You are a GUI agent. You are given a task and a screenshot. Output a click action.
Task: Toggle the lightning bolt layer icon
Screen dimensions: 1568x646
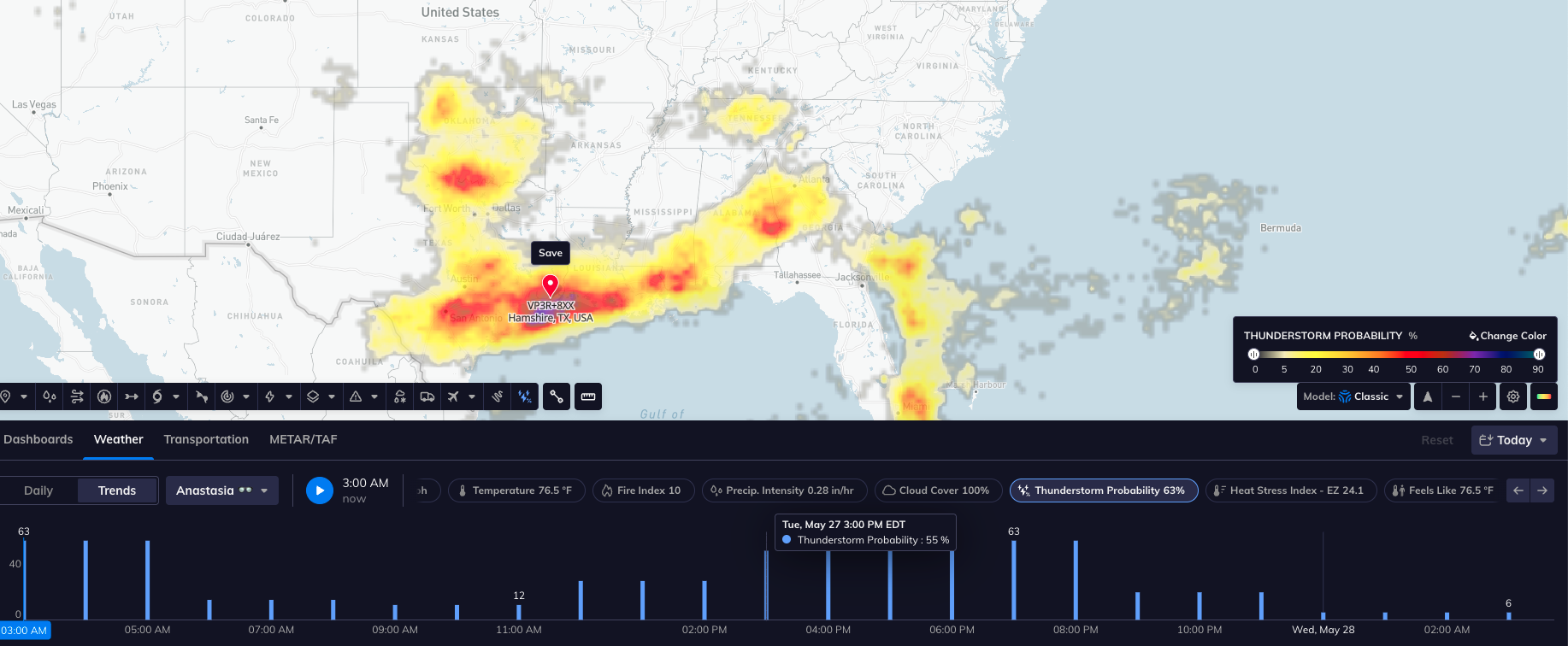click(270, 396)
